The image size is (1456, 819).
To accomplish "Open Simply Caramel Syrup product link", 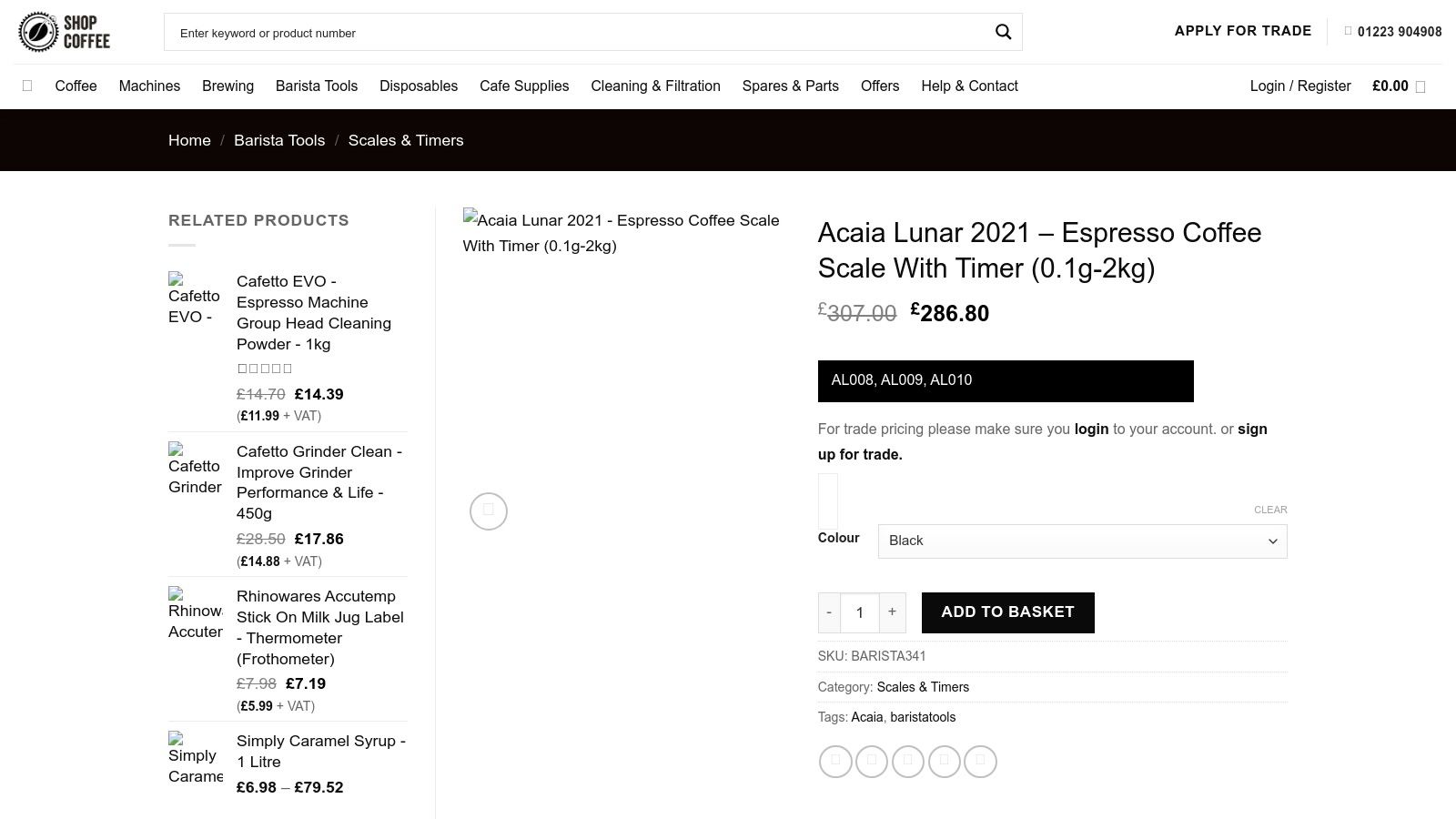I will [x=321, y=752].
